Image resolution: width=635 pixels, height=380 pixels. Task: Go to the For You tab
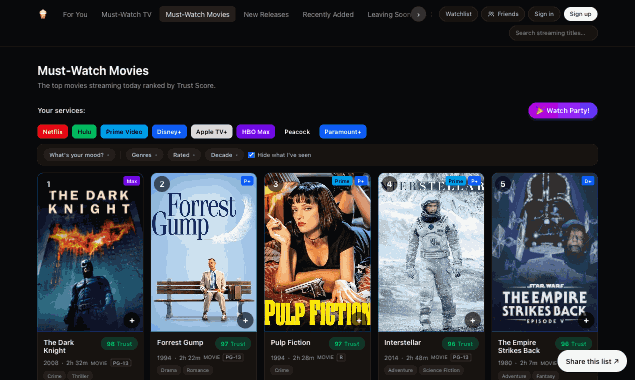point(75,15)
